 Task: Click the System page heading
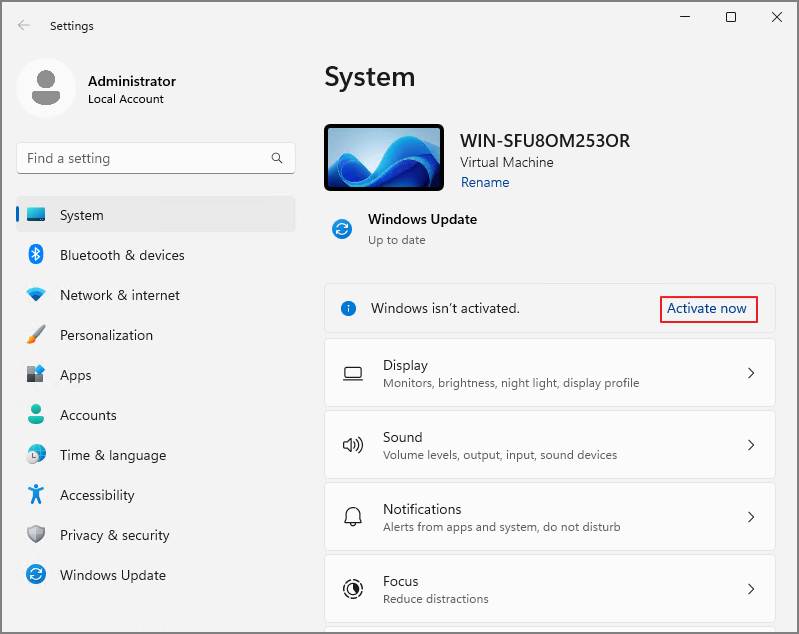(x=369, y=77)
